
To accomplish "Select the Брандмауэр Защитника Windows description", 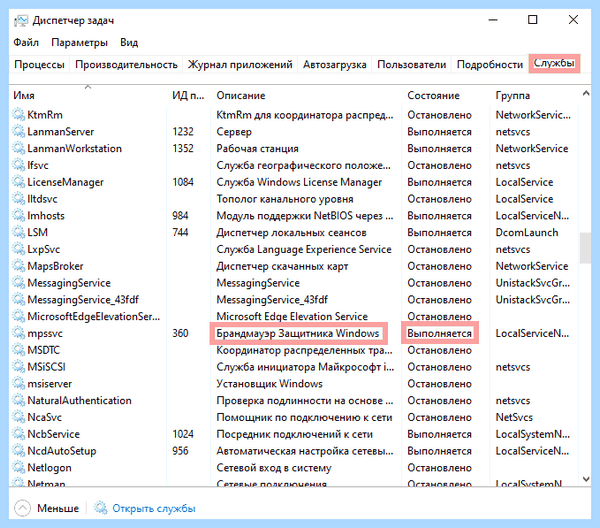I will pos(298,333).
